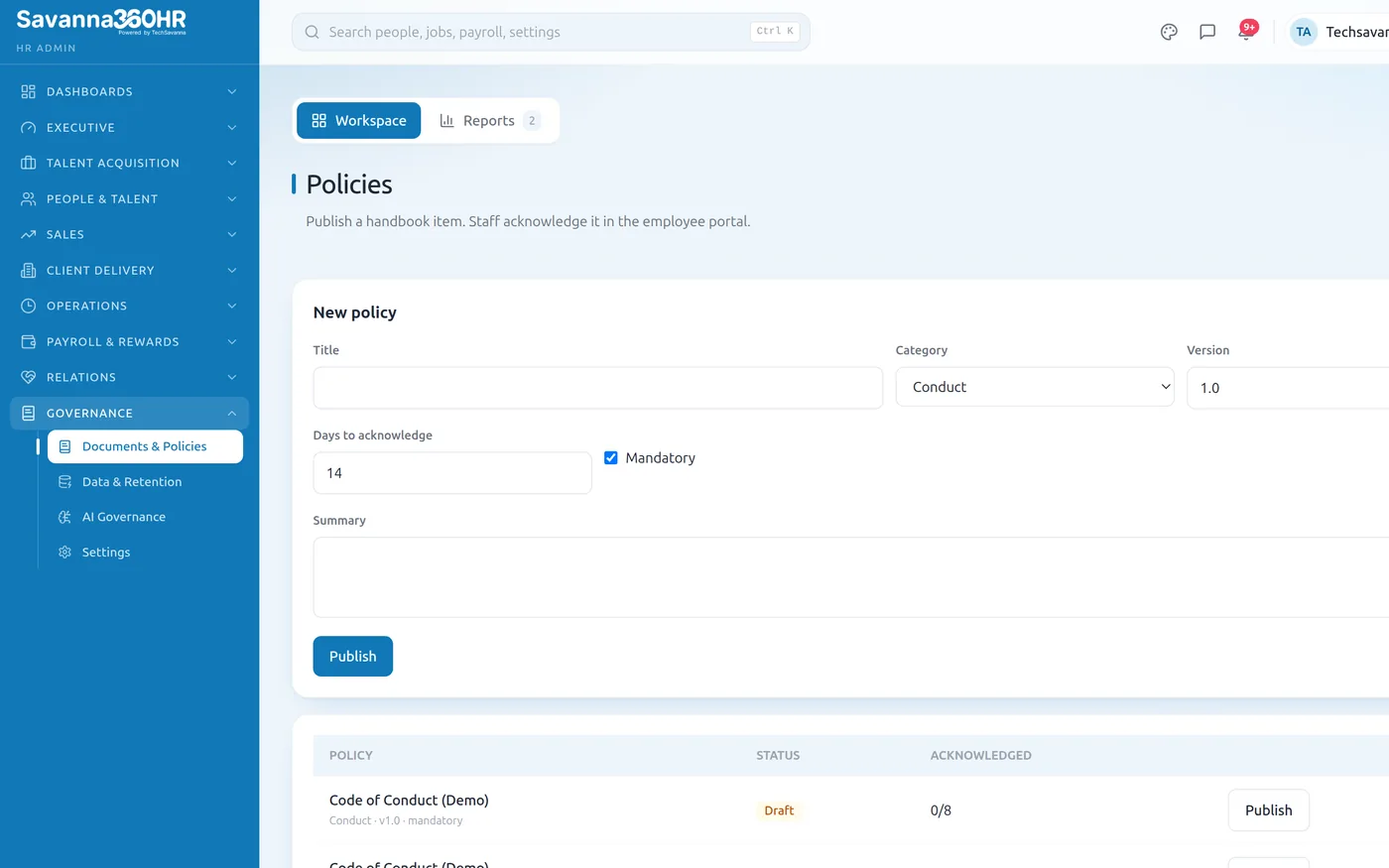Open Documents & Policies page
Image resolution: width=1389 pixels, height=868 pixels.
click(145, 446)
